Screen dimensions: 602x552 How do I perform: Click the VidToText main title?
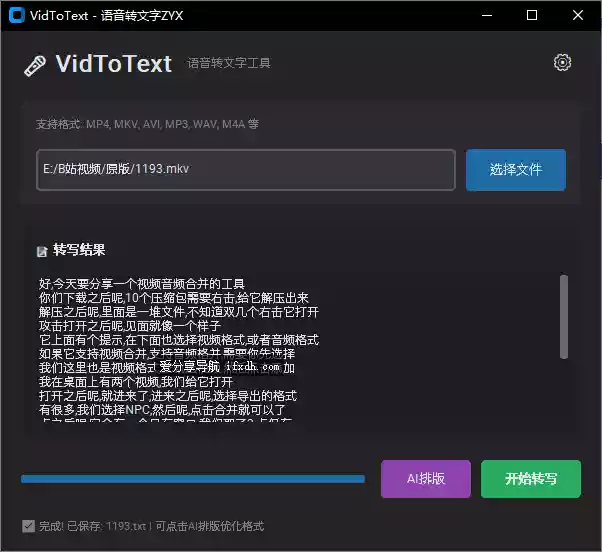click(114, 64)
